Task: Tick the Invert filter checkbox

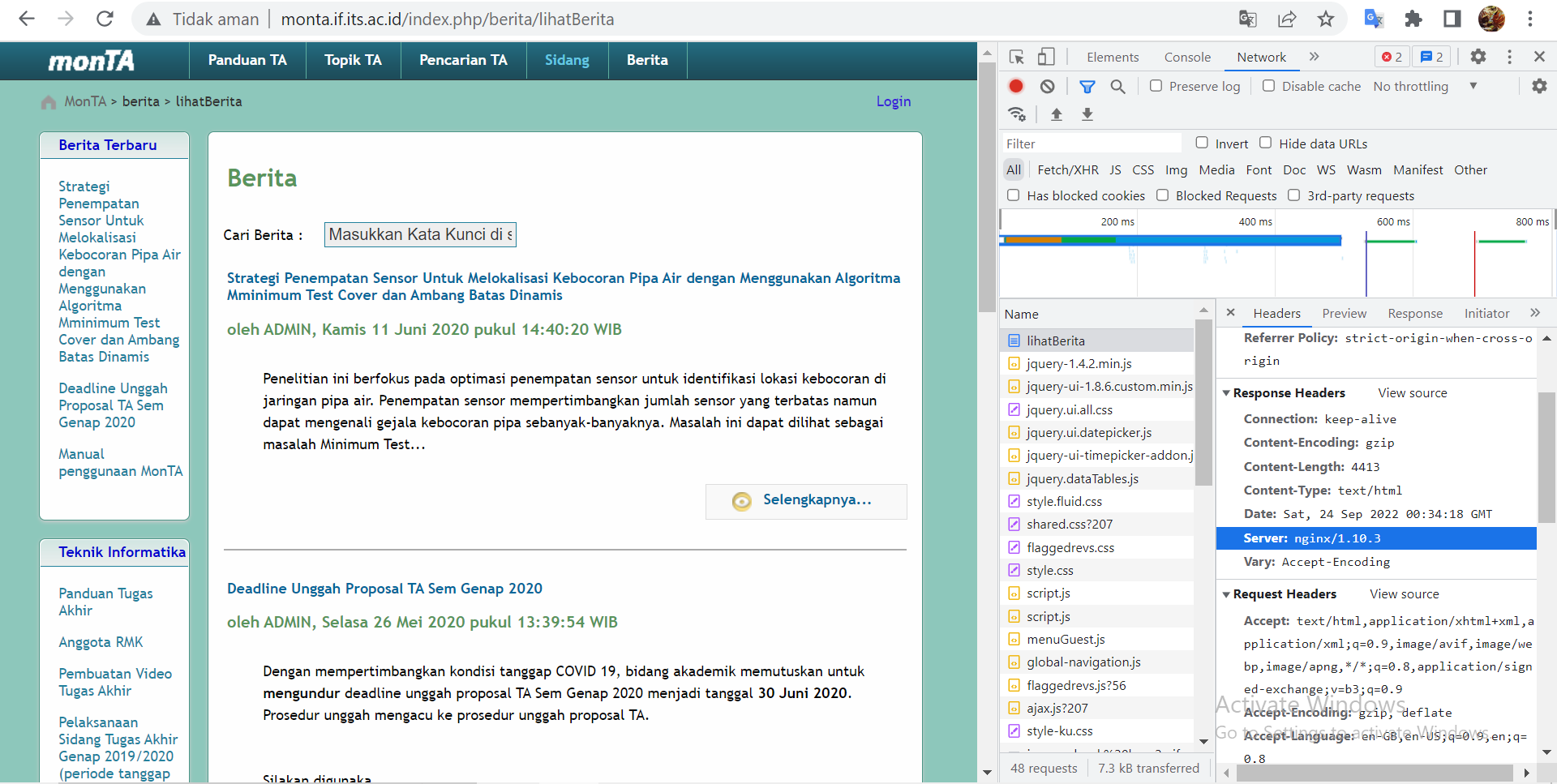Action: point(1202,143)
